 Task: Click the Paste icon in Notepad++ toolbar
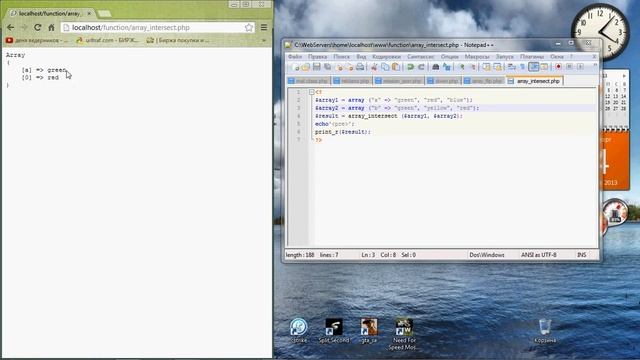tap(396, 67)
